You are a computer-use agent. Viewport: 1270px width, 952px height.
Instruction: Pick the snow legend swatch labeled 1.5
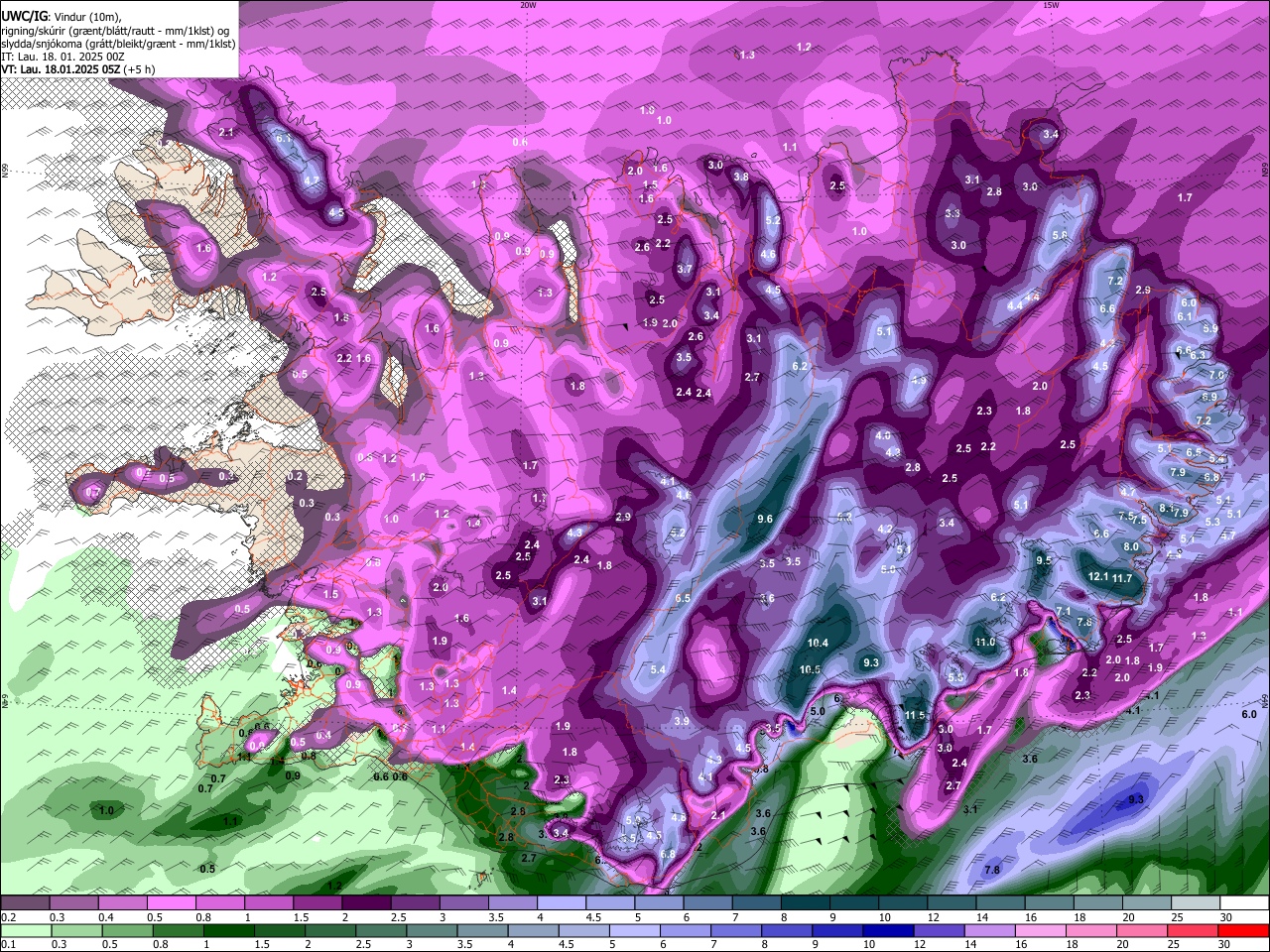[x=317, y=903]
